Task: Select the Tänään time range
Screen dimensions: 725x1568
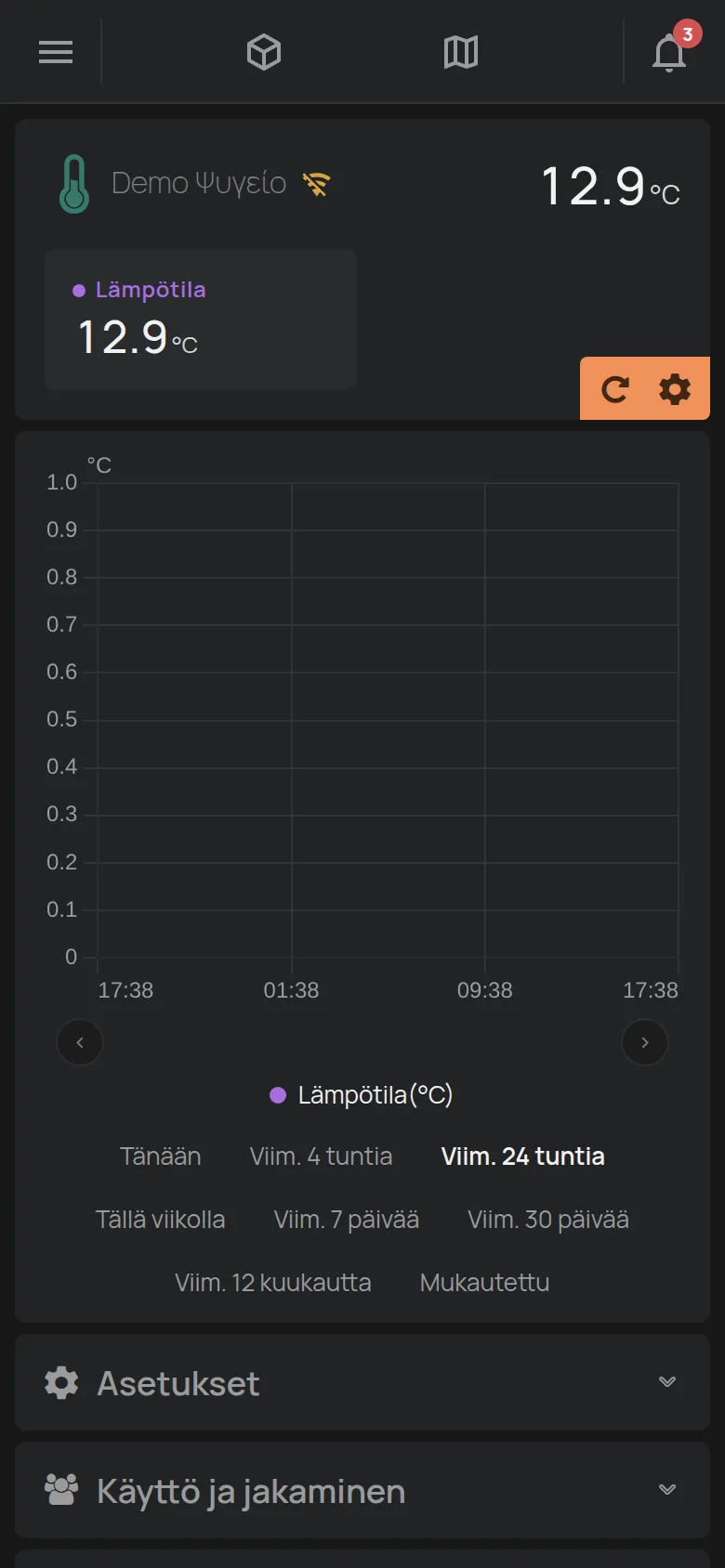Action: coord(161,1156)
